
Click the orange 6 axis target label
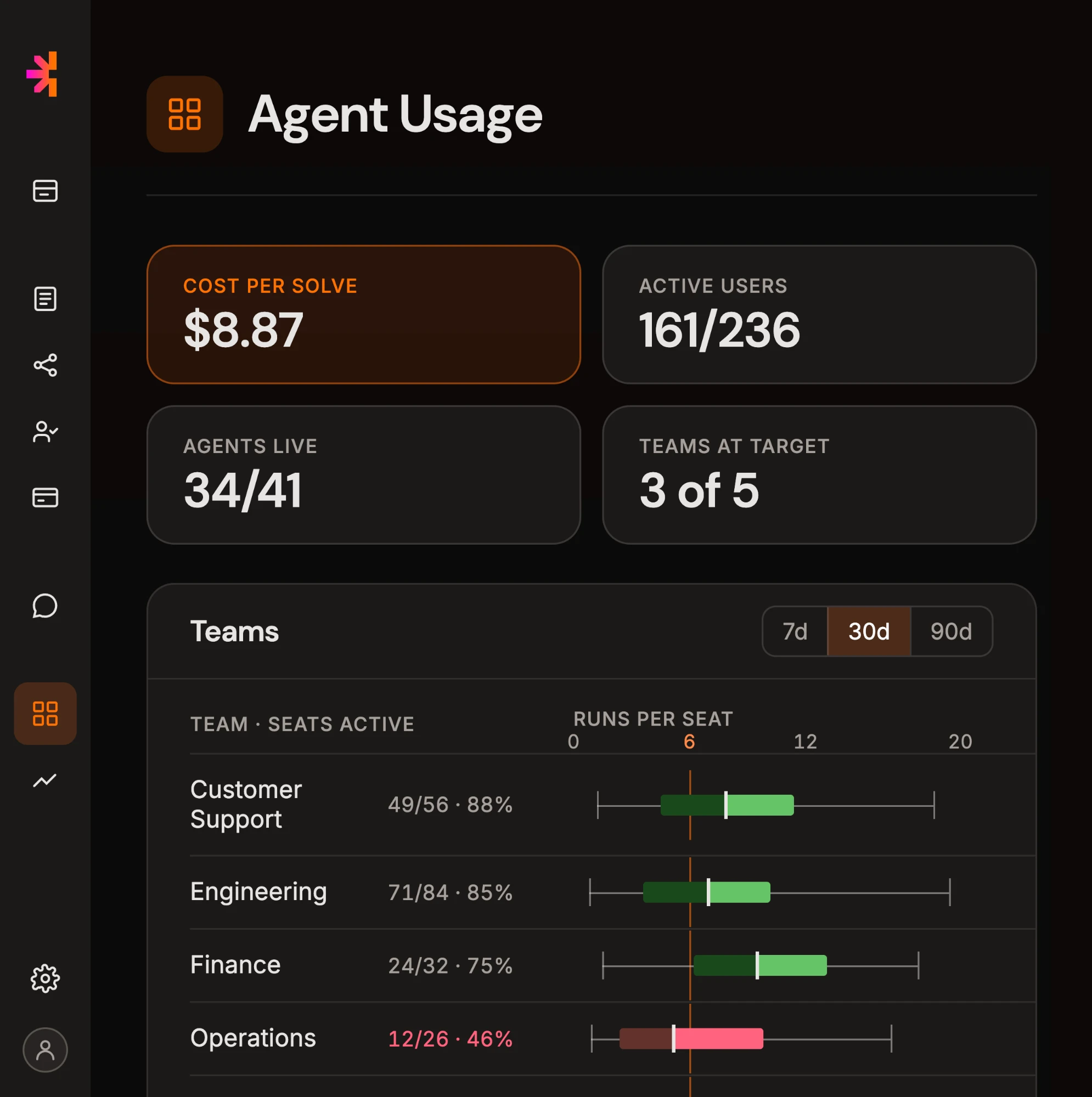pos(689,742)
